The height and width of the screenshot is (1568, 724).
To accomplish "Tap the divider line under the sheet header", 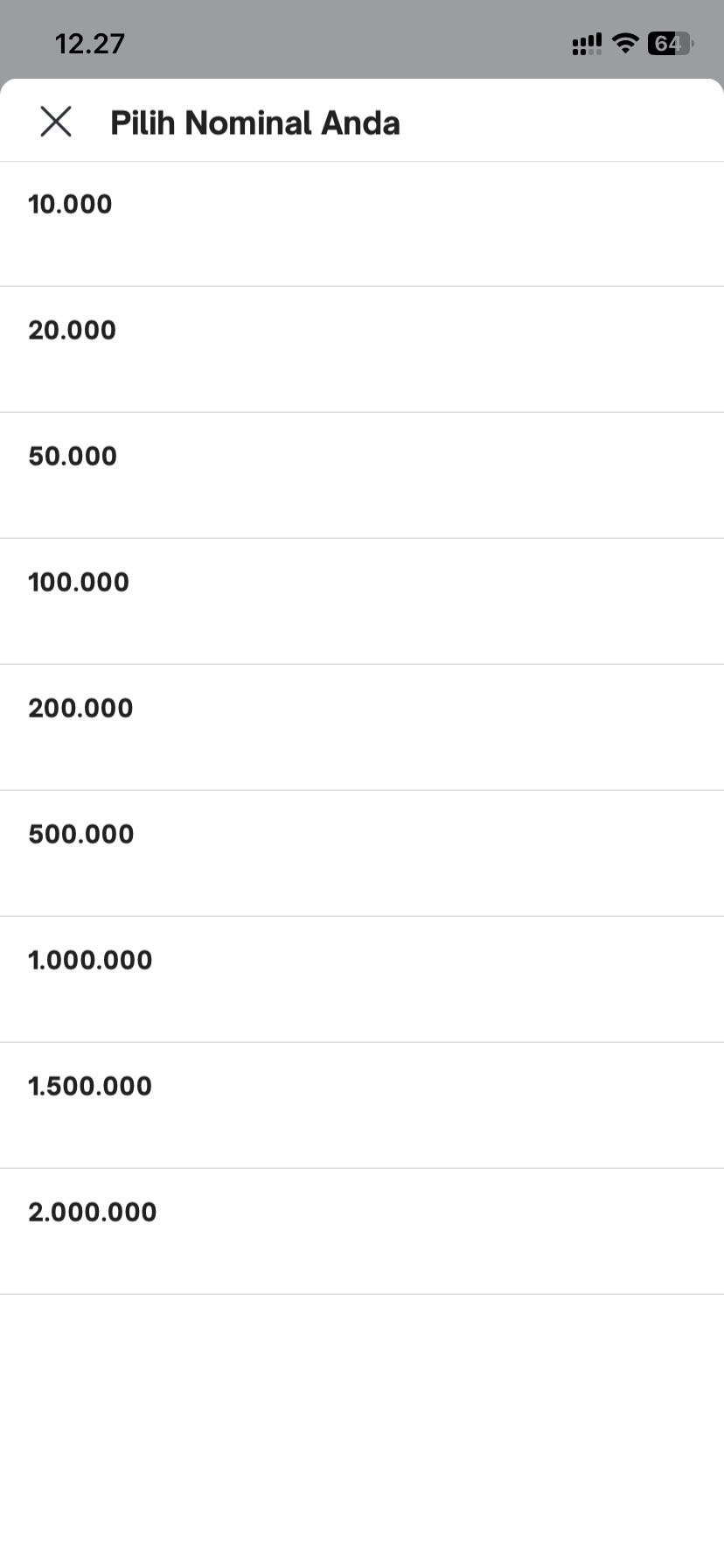I will [362, 161].
